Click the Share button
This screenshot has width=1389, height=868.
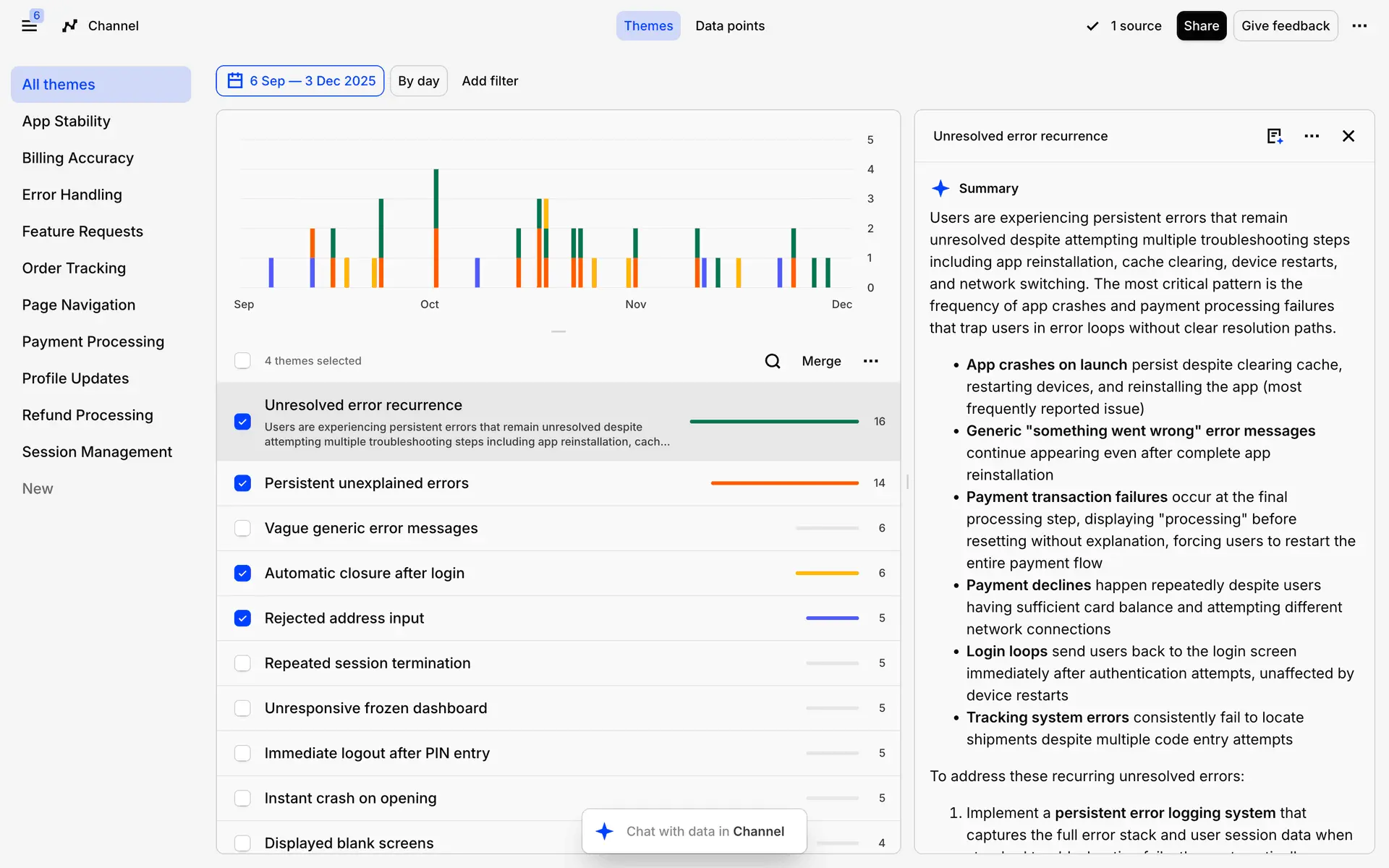click(1201, 26)
